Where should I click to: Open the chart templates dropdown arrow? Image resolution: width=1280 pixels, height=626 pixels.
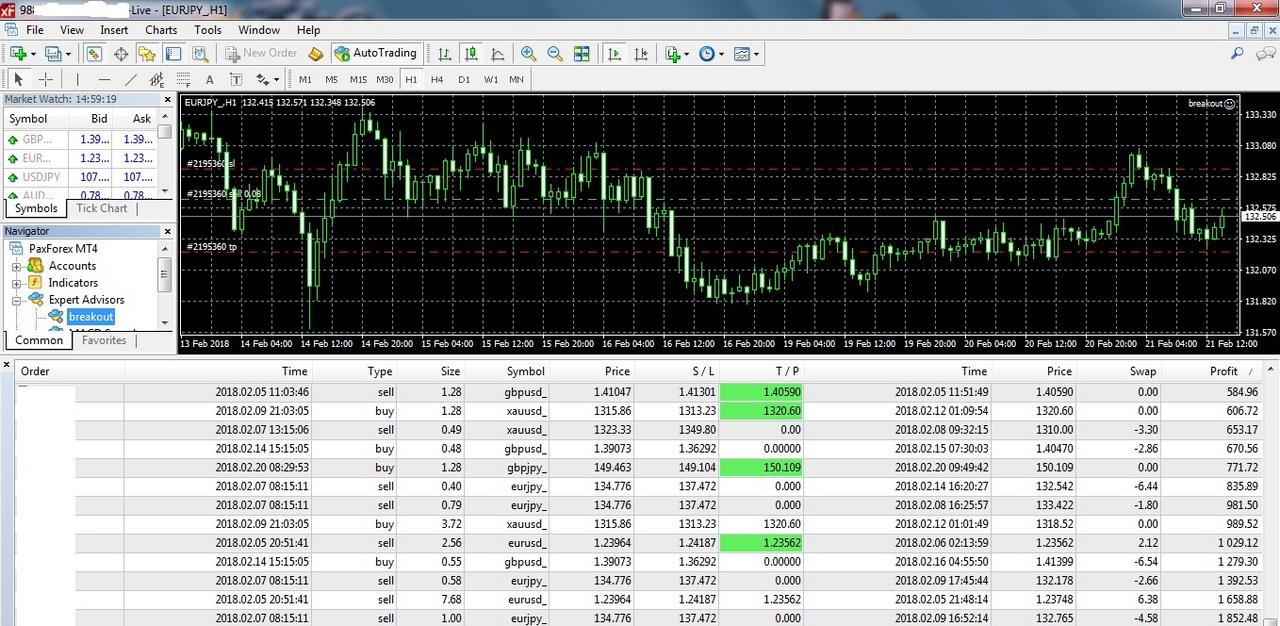756,54
